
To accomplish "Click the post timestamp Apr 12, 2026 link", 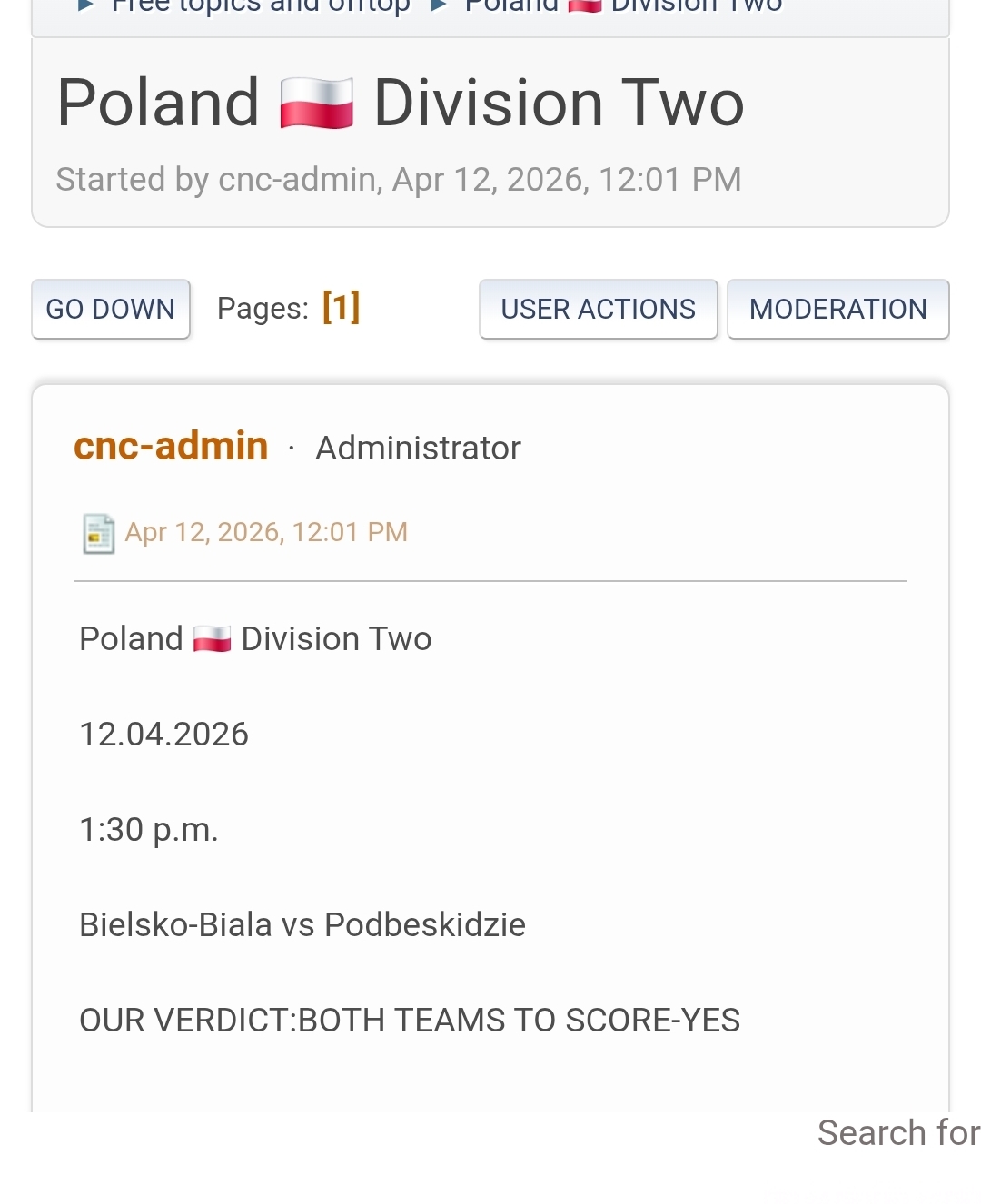I will [266, 532].
